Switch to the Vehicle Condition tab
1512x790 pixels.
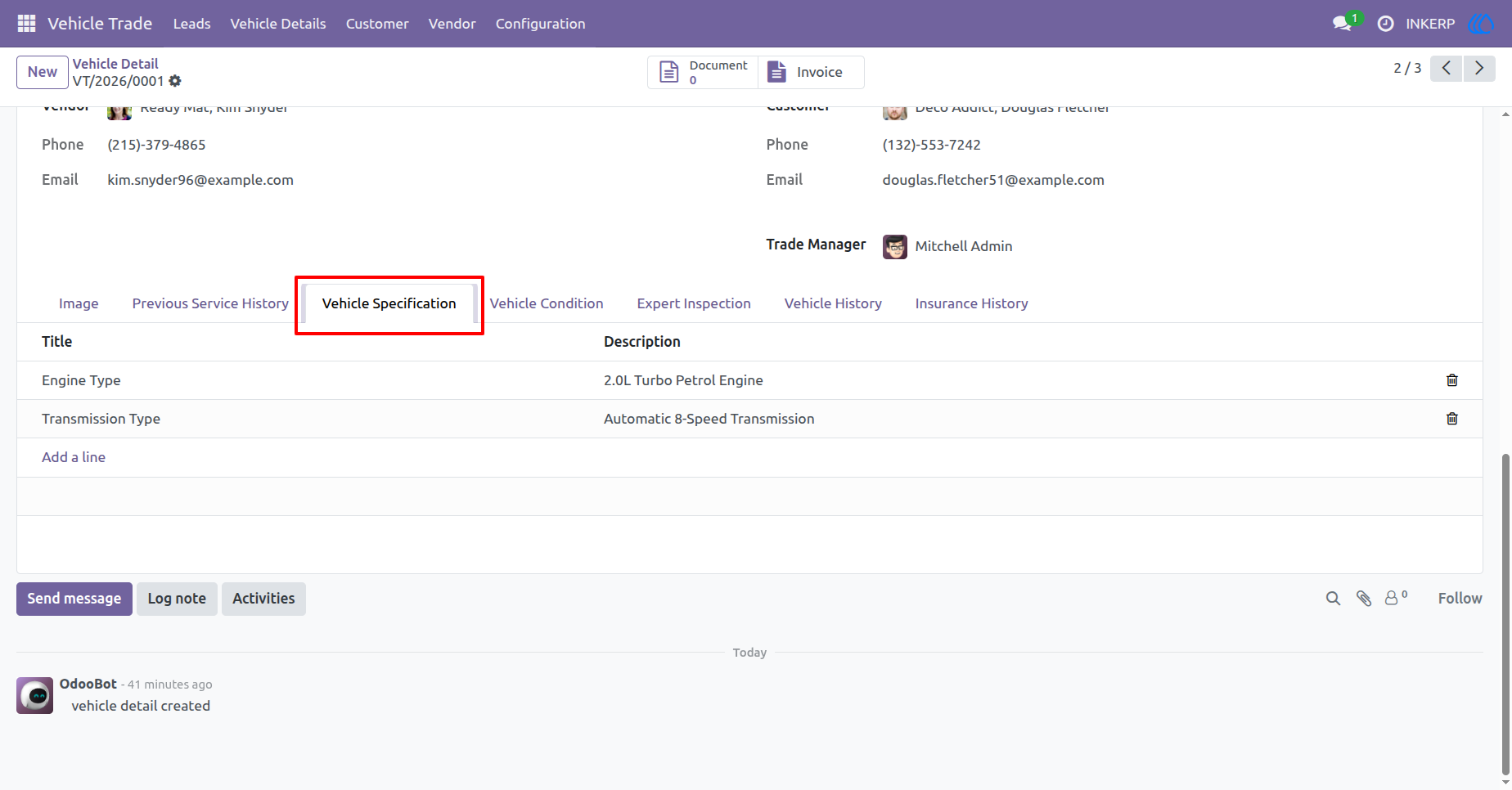coord(547,303)
